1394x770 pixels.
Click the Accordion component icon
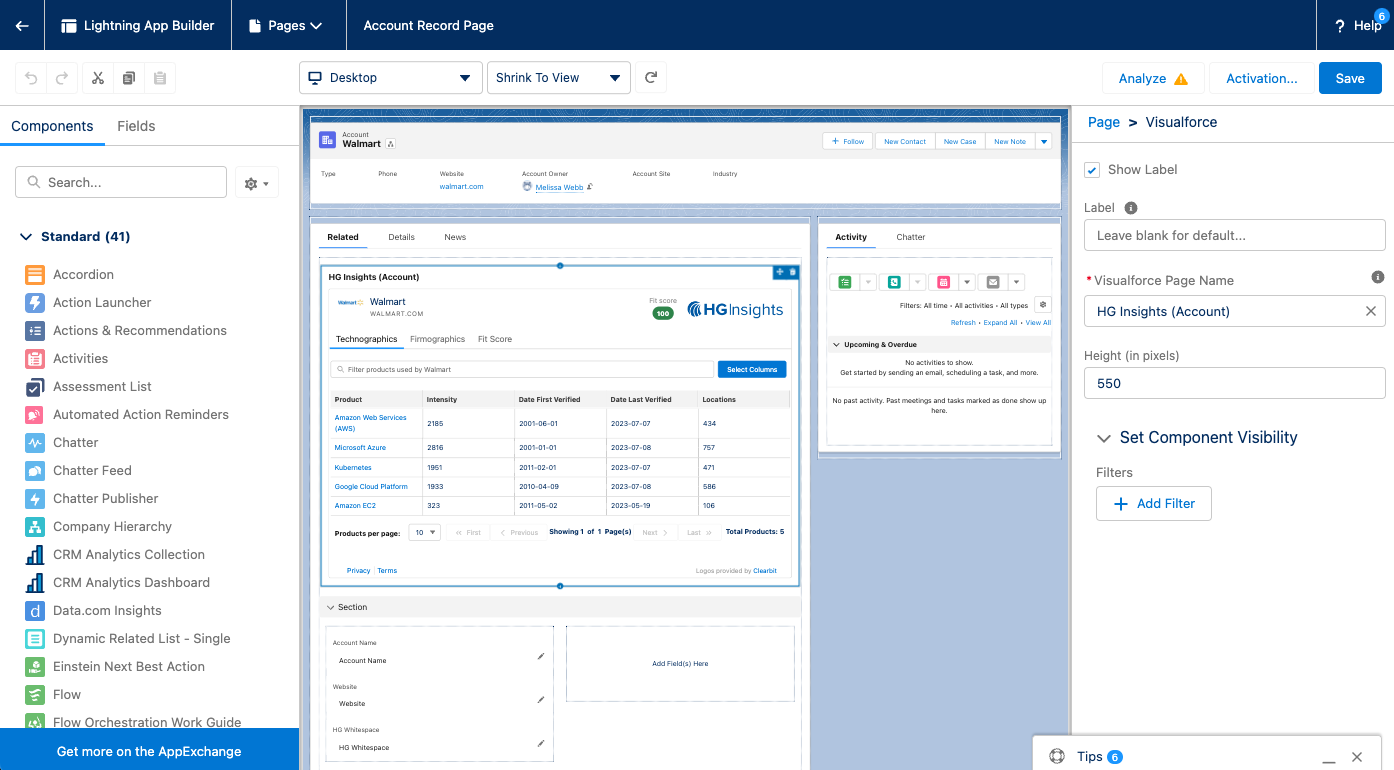point(35,275)
